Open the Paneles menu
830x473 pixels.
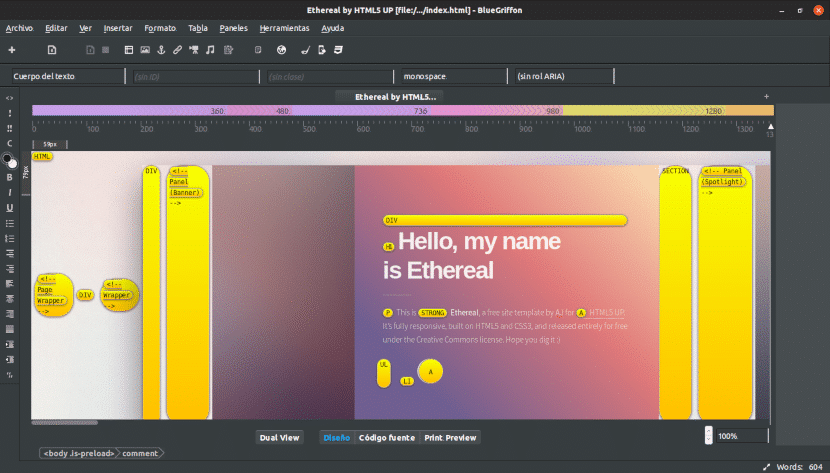click(233, 28)
